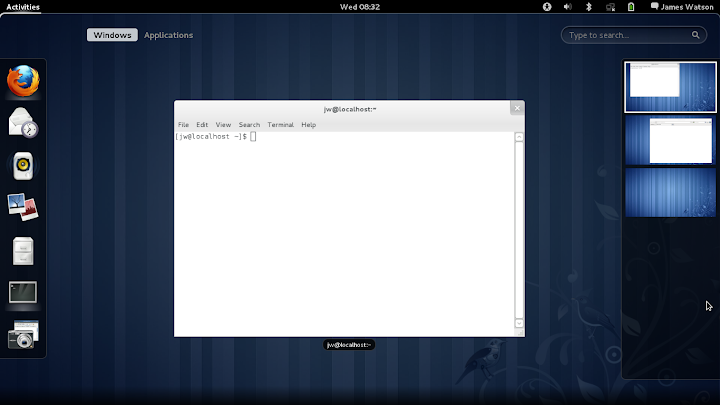Click the search magnifier icon

tap(695, 35)
